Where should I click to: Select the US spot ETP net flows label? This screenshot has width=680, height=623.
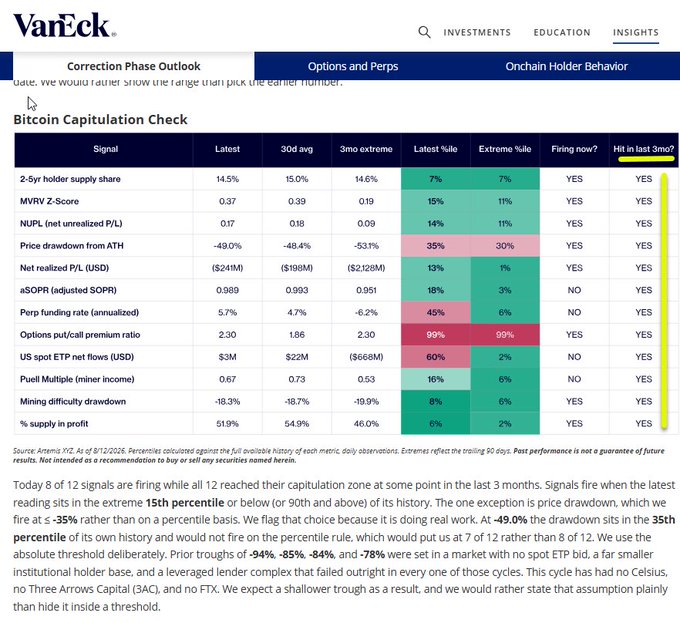coord(77,357)
